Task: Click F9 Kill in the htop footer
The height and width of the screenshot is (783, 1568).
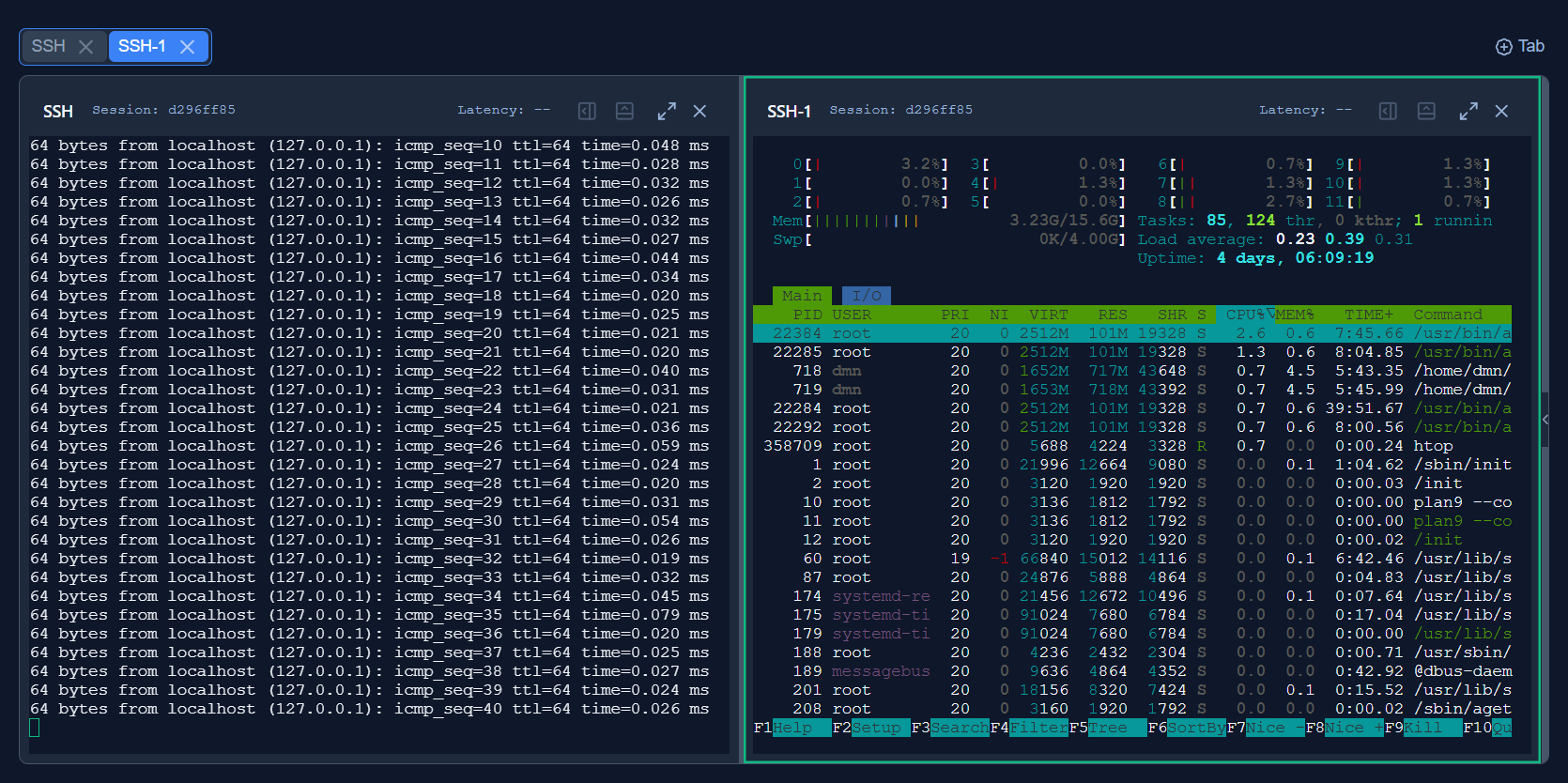Action: click(x=1422, y=728)
